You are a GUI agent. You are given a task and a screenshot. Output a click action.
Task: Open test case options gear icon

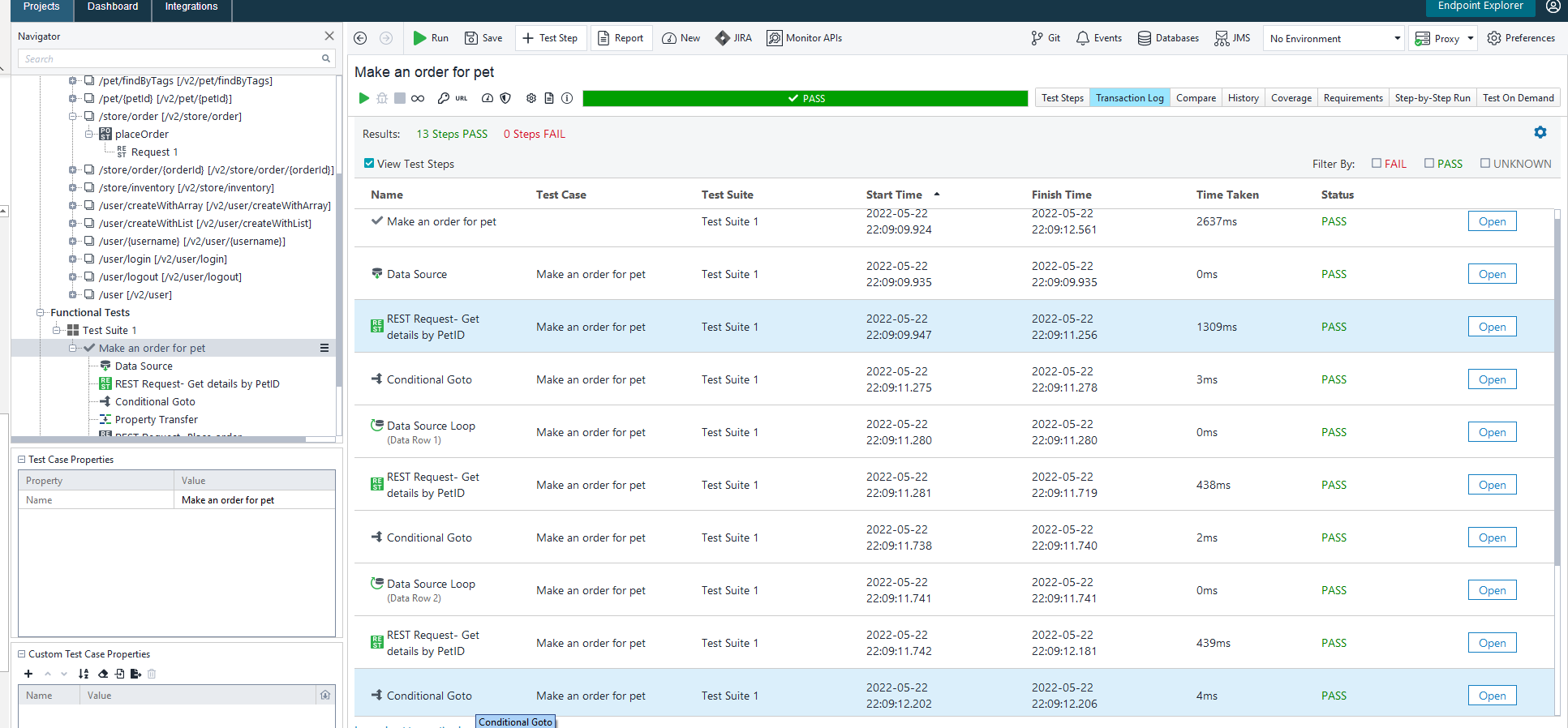coord(531,98)
